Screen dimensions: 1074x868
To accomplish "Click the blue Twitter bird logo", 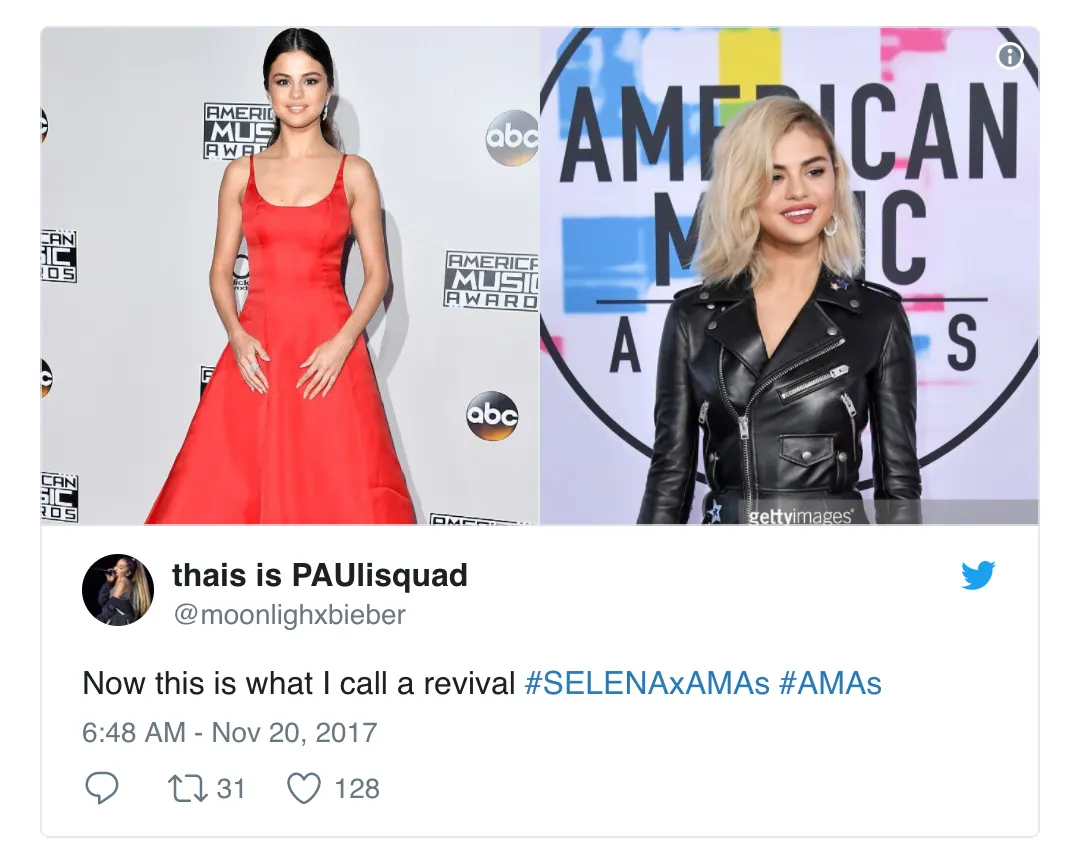I will pos(978,575).
